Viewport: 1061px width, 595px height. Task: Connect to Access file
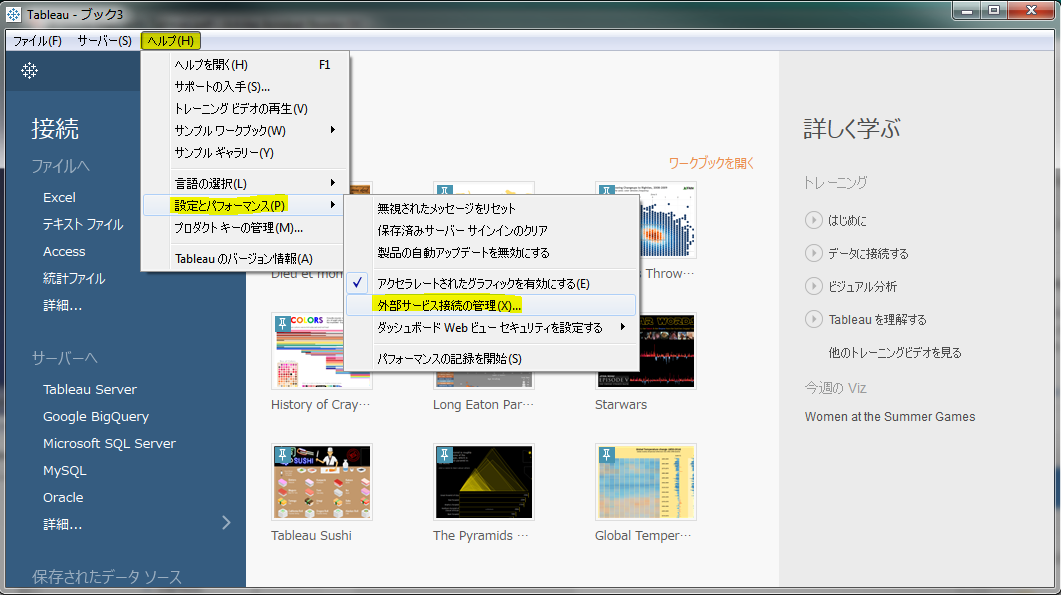[x=64, y=251]
